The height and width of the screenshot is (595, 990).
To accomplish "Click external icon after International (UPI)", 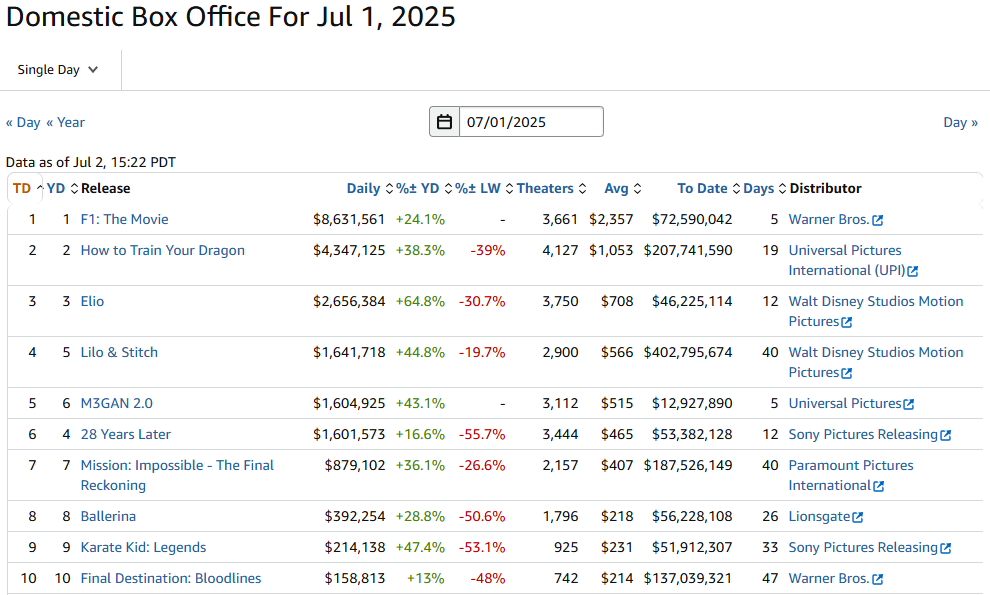I will (912, 272).
